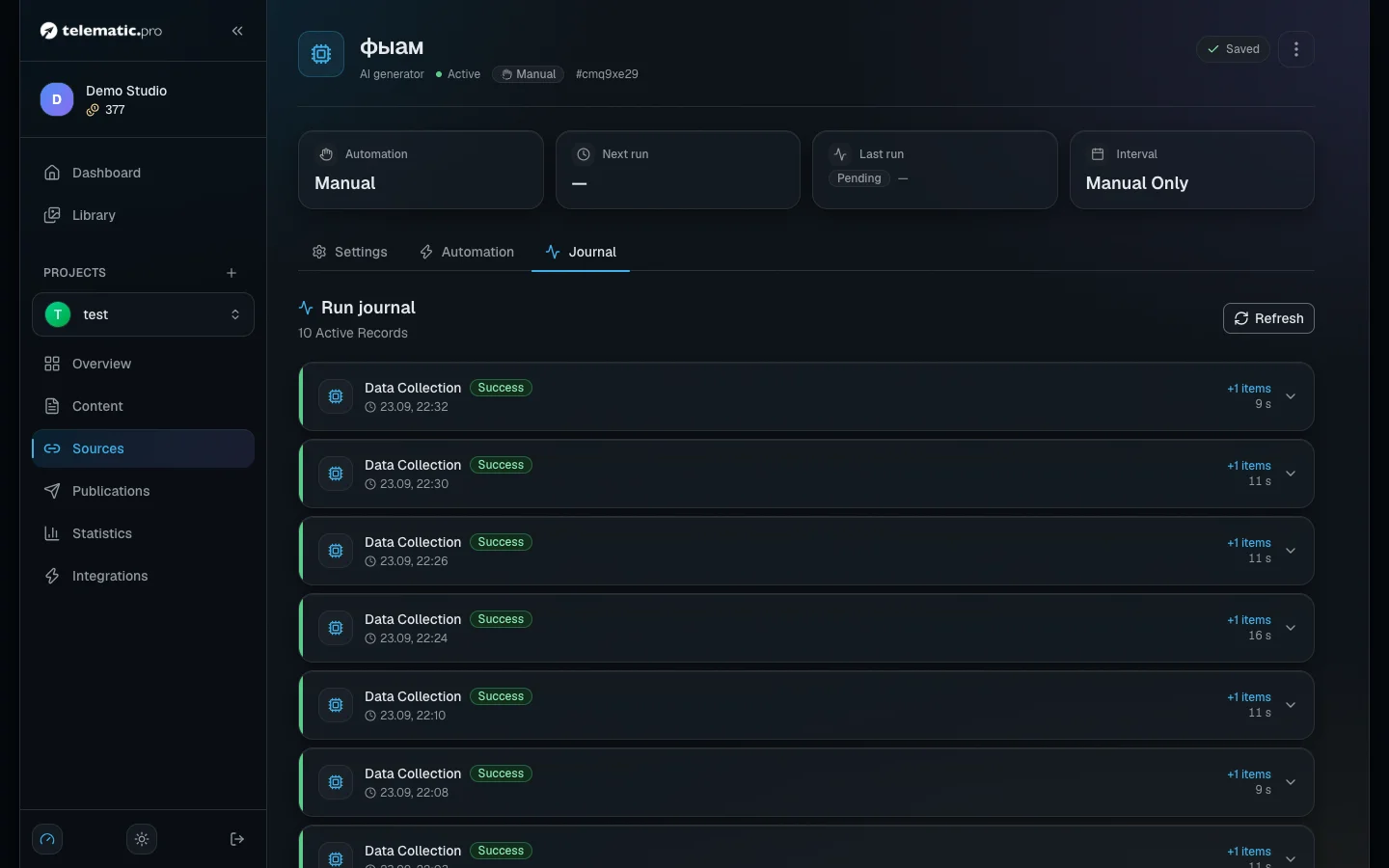Go to Dashboard in the sidebar
Screen dimensions: 1389x868
coord(143,173)
